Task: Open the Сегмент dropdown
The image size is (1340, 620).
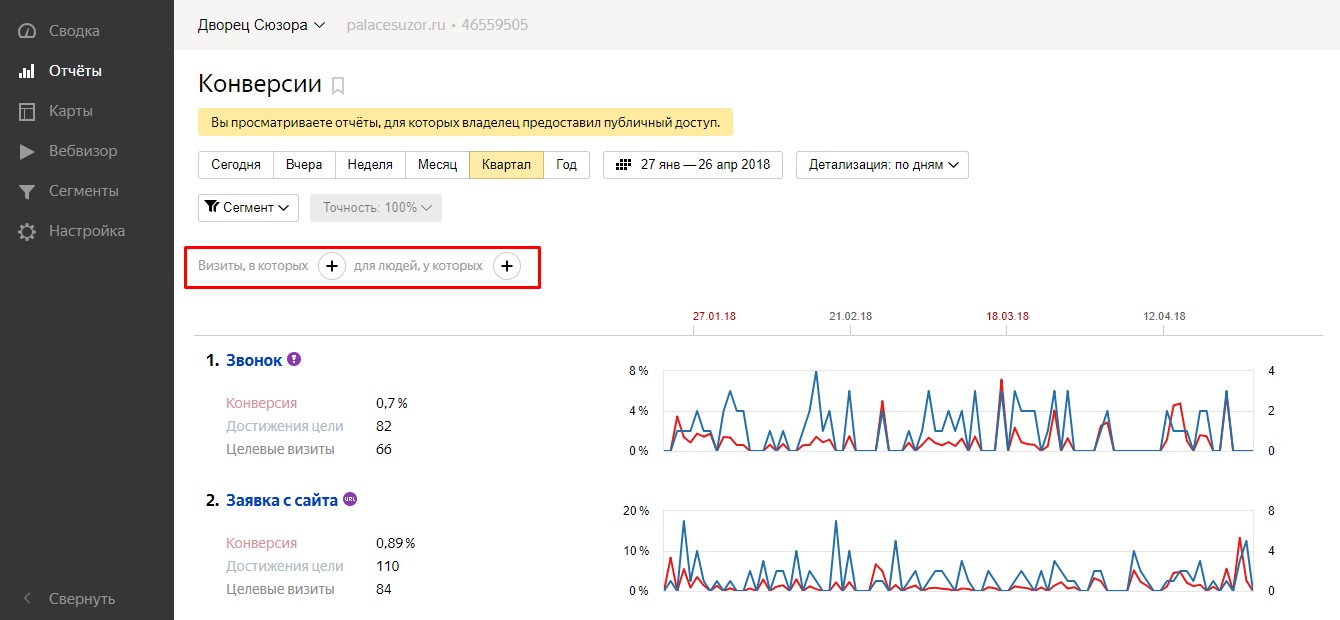Action: point(249,207)
